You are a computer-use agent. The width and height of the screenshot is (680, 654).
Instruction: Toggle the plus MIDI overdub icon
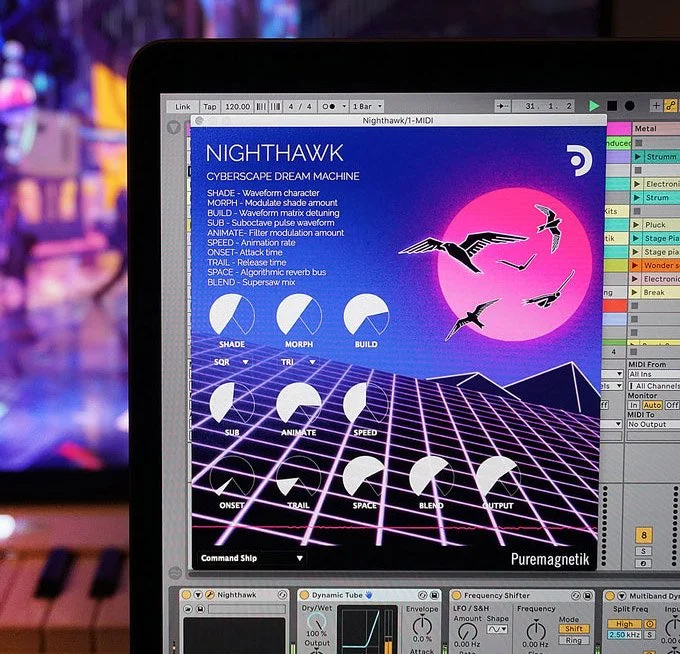pyautogui.click(x=656, y=105)
